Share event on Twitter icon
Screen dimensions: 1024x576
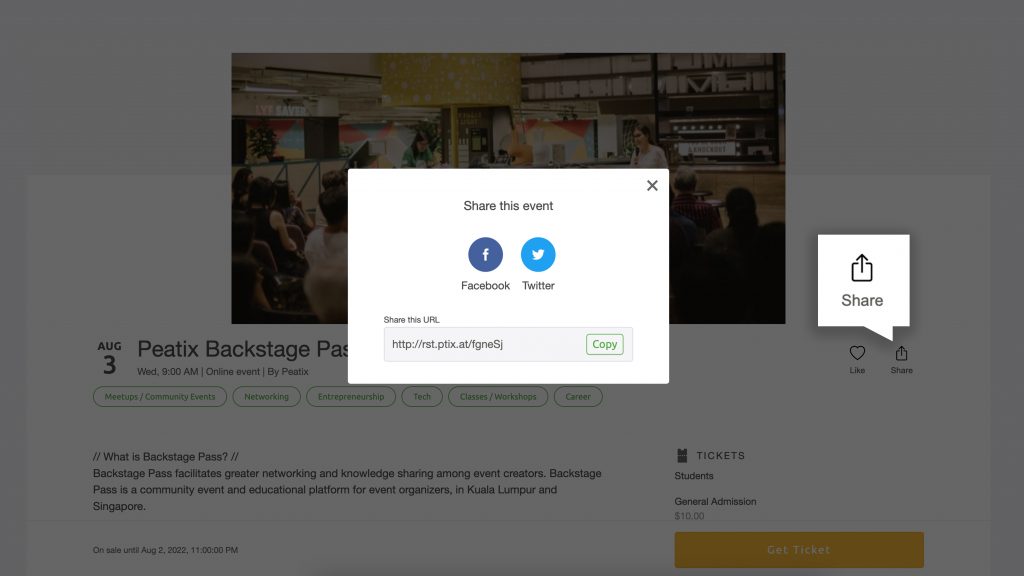pos(538,254)
